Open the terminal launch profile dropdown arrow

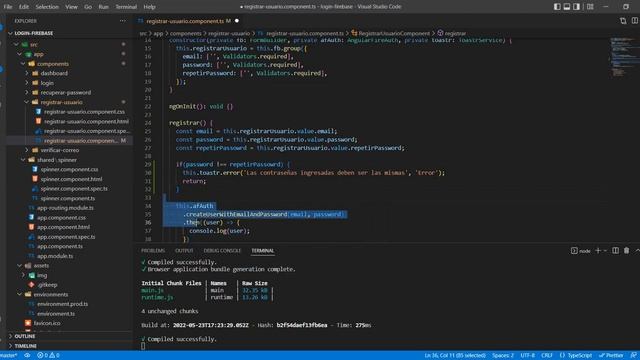click(x=605, y=251)
